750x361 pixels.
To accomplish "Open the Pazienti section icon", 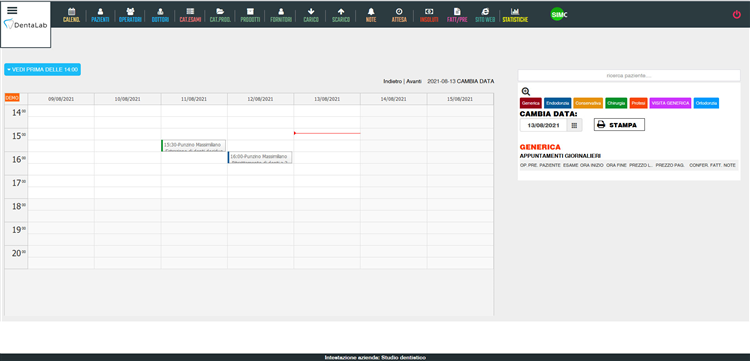I will [x=100, y=11].
